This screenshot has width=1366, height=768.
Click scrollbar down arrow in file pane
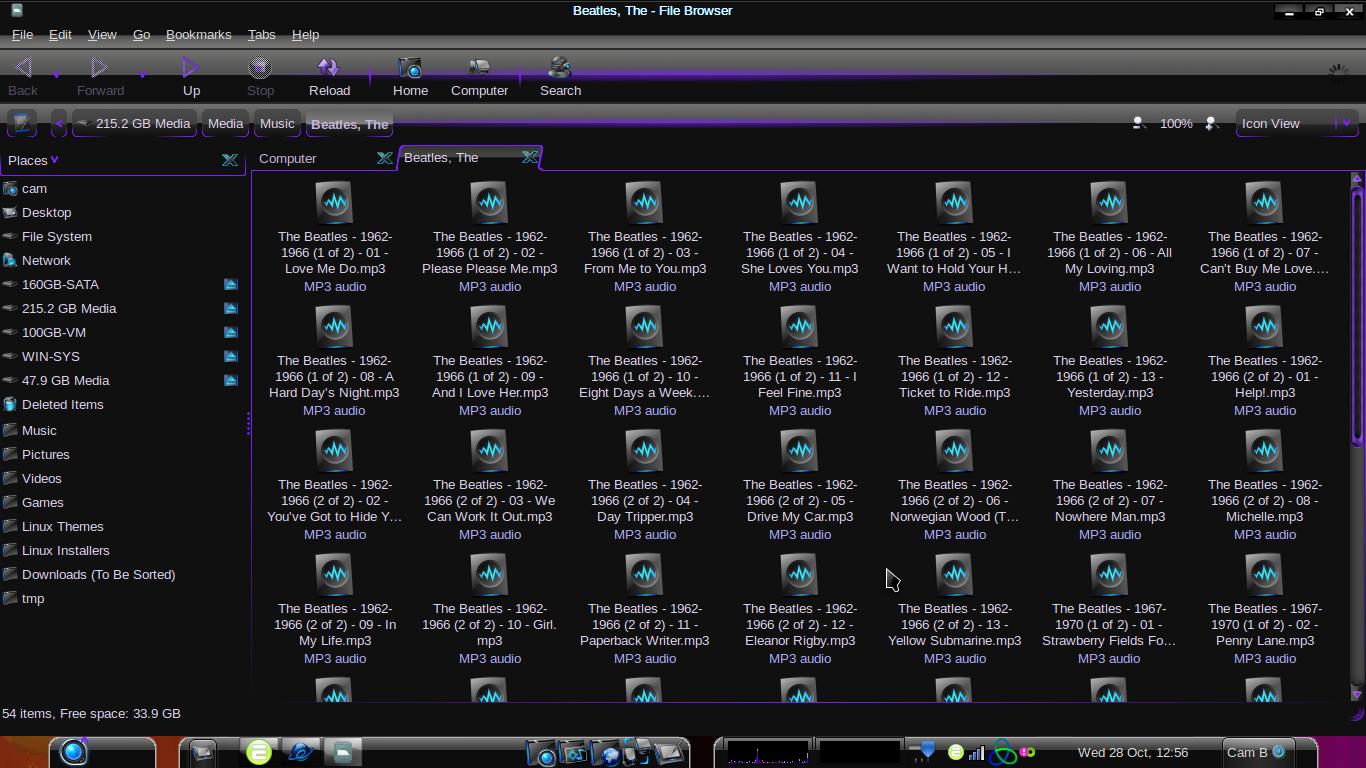(x=1357, y=693)
